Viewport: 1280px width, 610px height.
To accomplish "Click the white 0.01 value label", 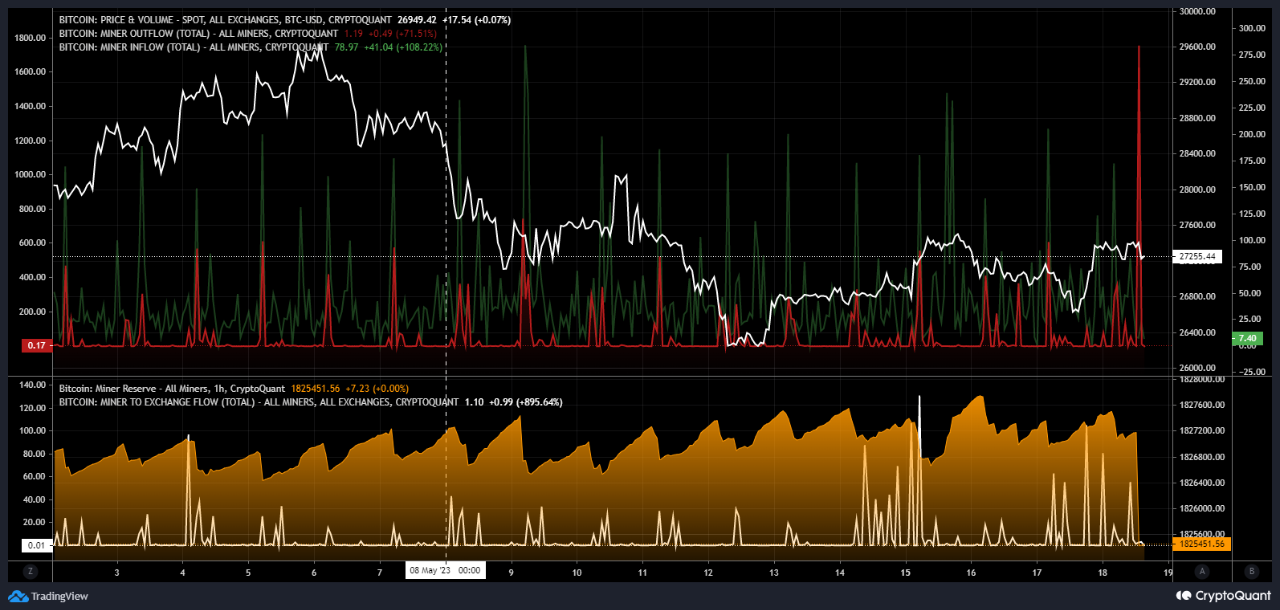I will point(35,545).
